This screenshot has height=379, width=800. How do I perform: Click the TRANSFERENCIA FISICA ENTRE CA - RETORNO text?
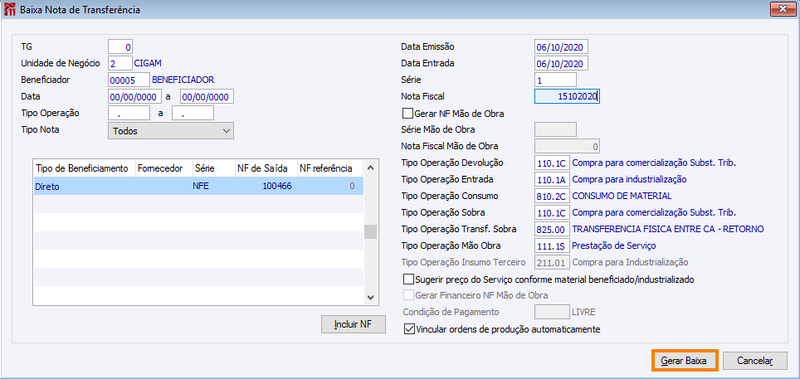click(x=668, y=229)
